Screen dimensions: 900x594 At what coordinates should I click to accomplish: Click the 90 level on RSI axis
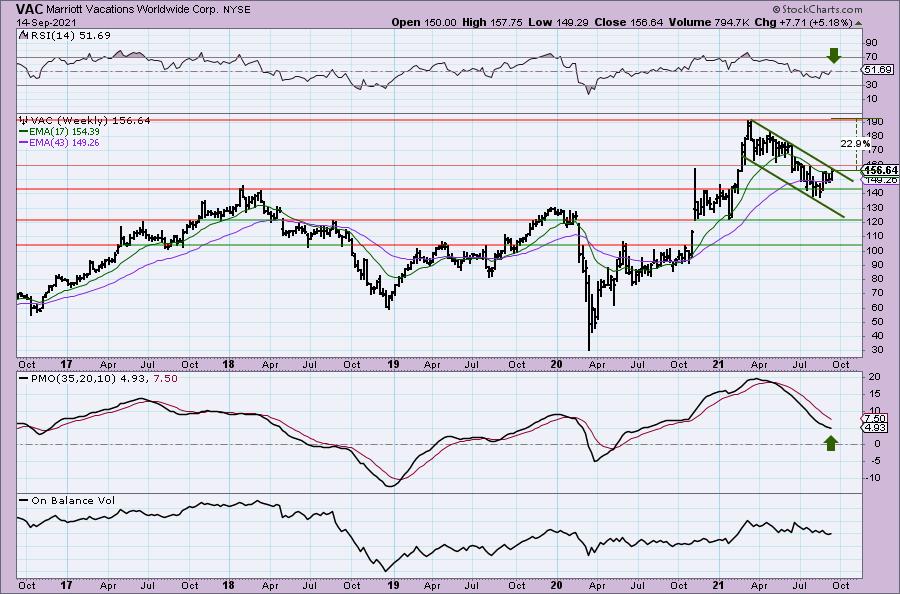pos(871,42)
